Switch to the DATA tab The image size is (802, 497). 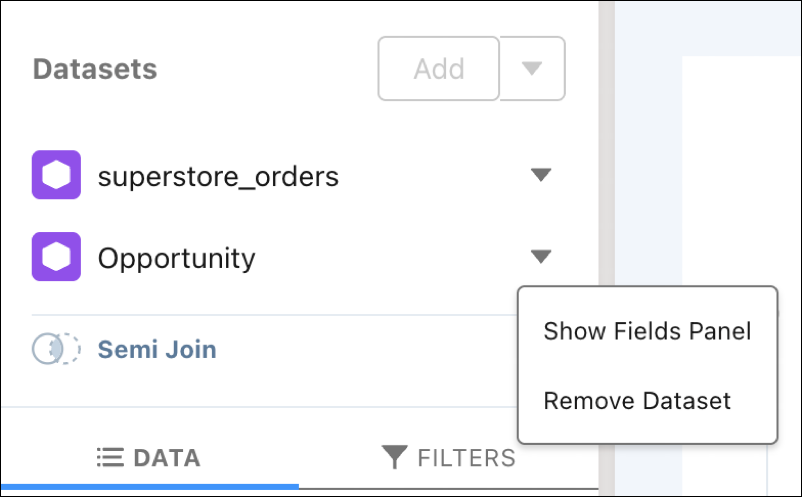click(149, 458)
